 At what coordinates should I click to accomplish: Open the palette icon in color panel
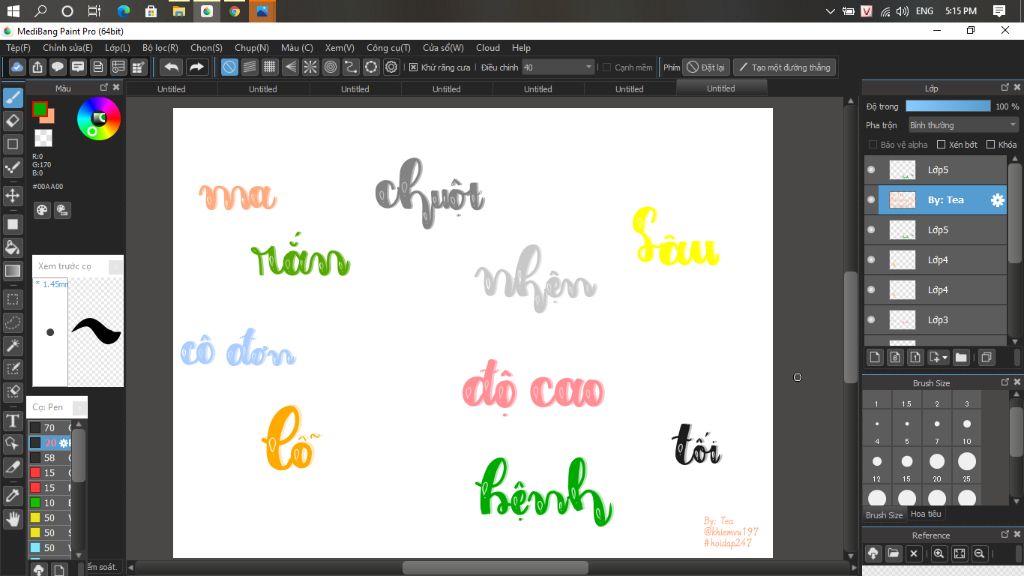click(x=42, y=210)
